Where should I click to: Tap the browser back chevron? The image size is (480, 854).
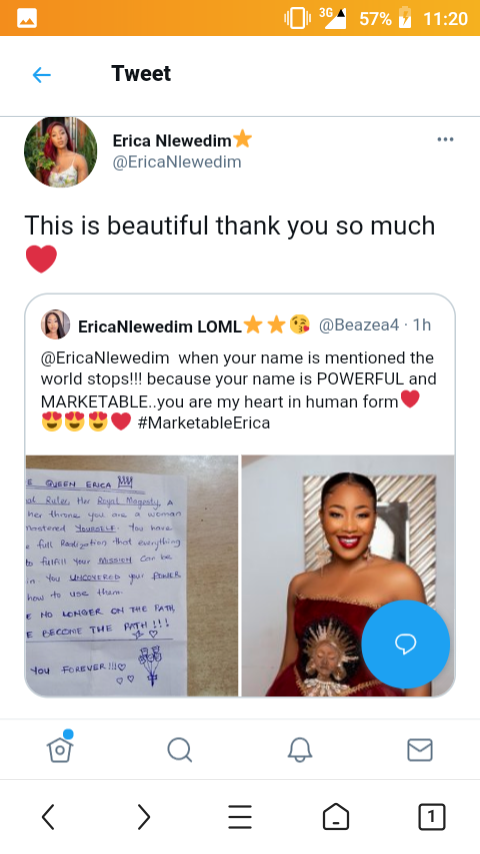click(x=48, y=817)
